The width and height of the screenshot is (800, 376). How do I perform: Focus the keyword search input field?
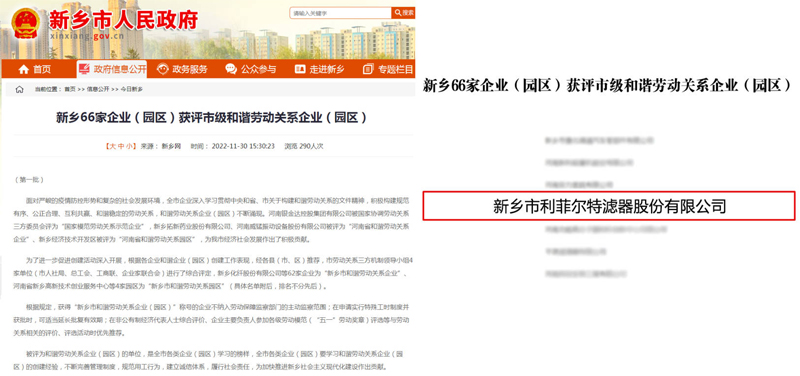(340, 13)
